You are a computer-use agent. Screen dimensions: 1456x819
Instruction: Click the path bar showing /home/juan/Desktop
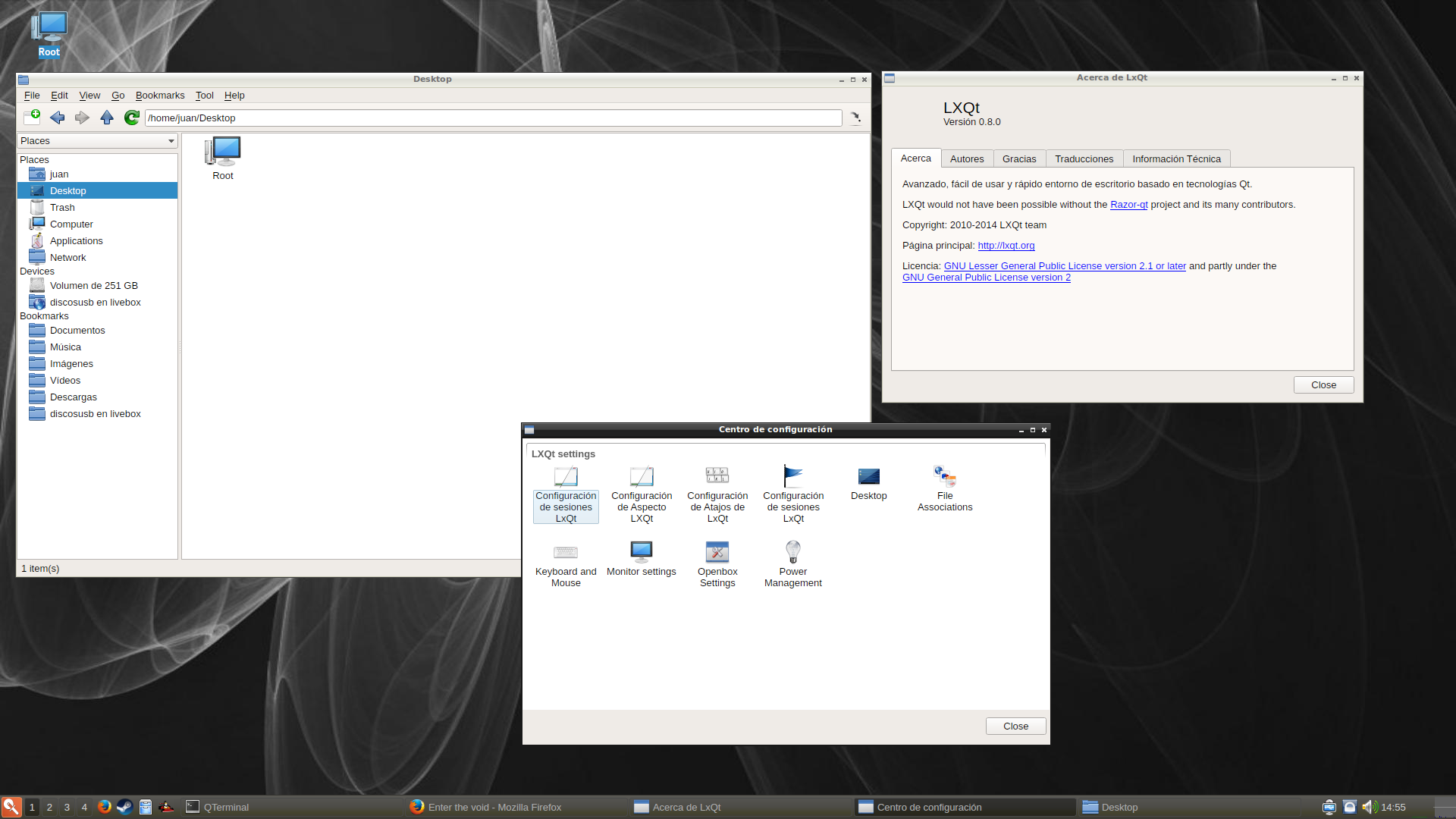pyautogui.click(x=493, y=118)
